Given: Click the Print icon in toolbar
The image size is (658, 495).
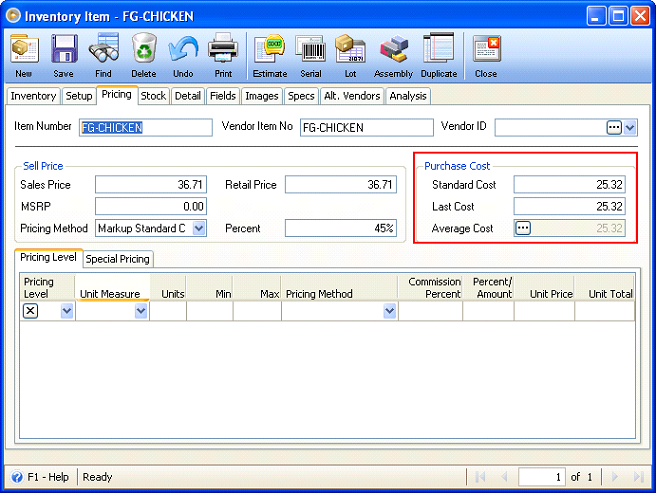Looking at the screenshot, I should tap(223, 50).
